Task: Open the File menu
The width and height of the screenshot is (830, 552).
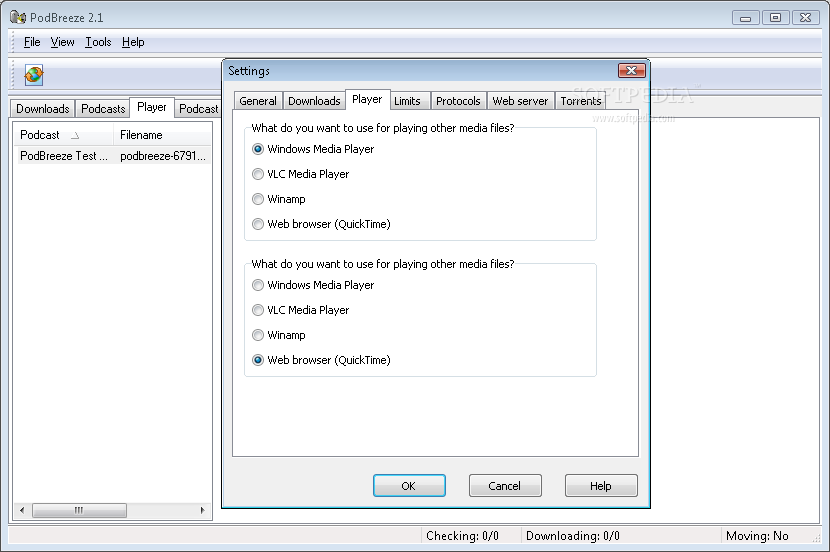Action: [32, 42]
